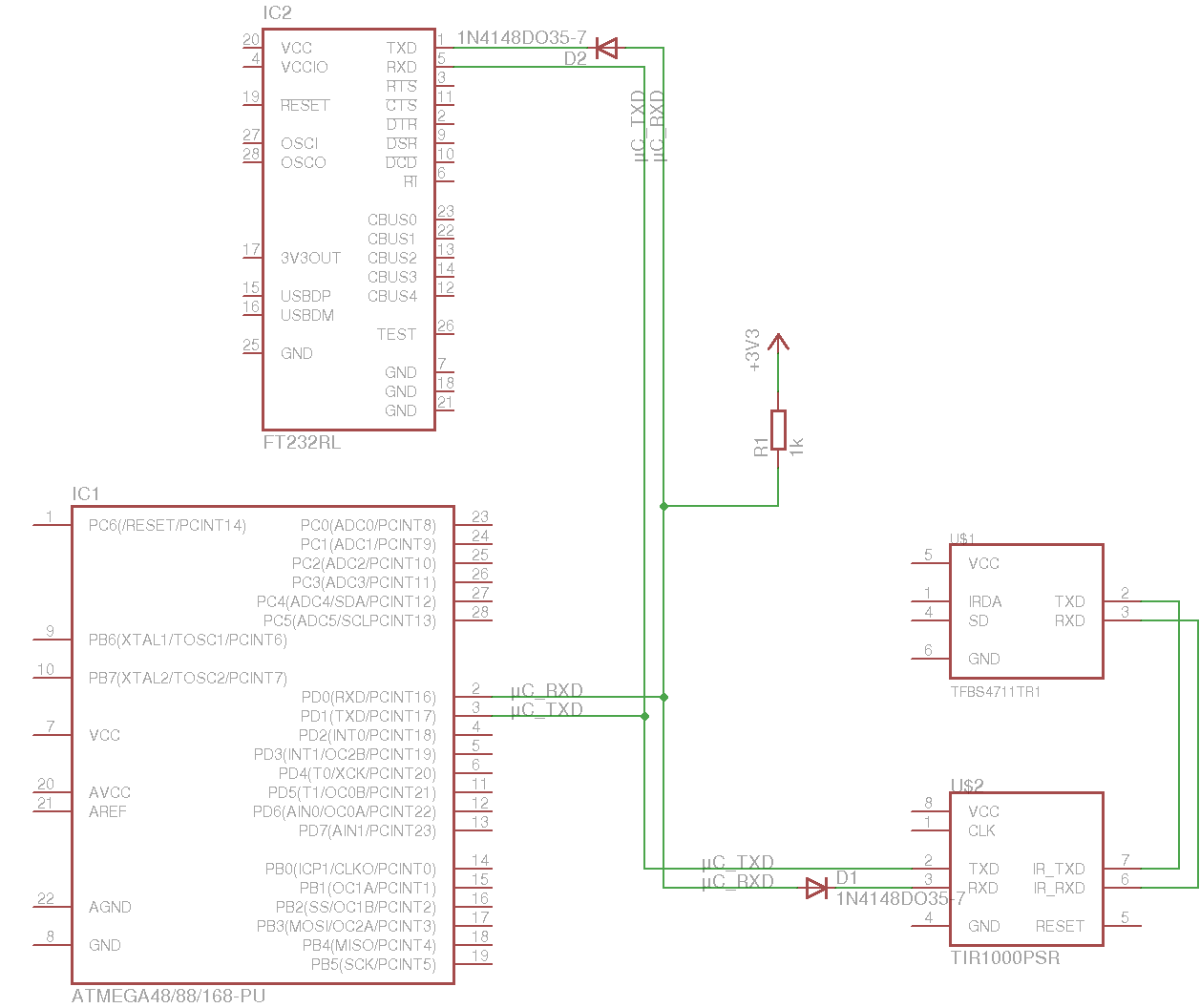Click the TFBS4711TR1 part label

click(x=996, y=692)
